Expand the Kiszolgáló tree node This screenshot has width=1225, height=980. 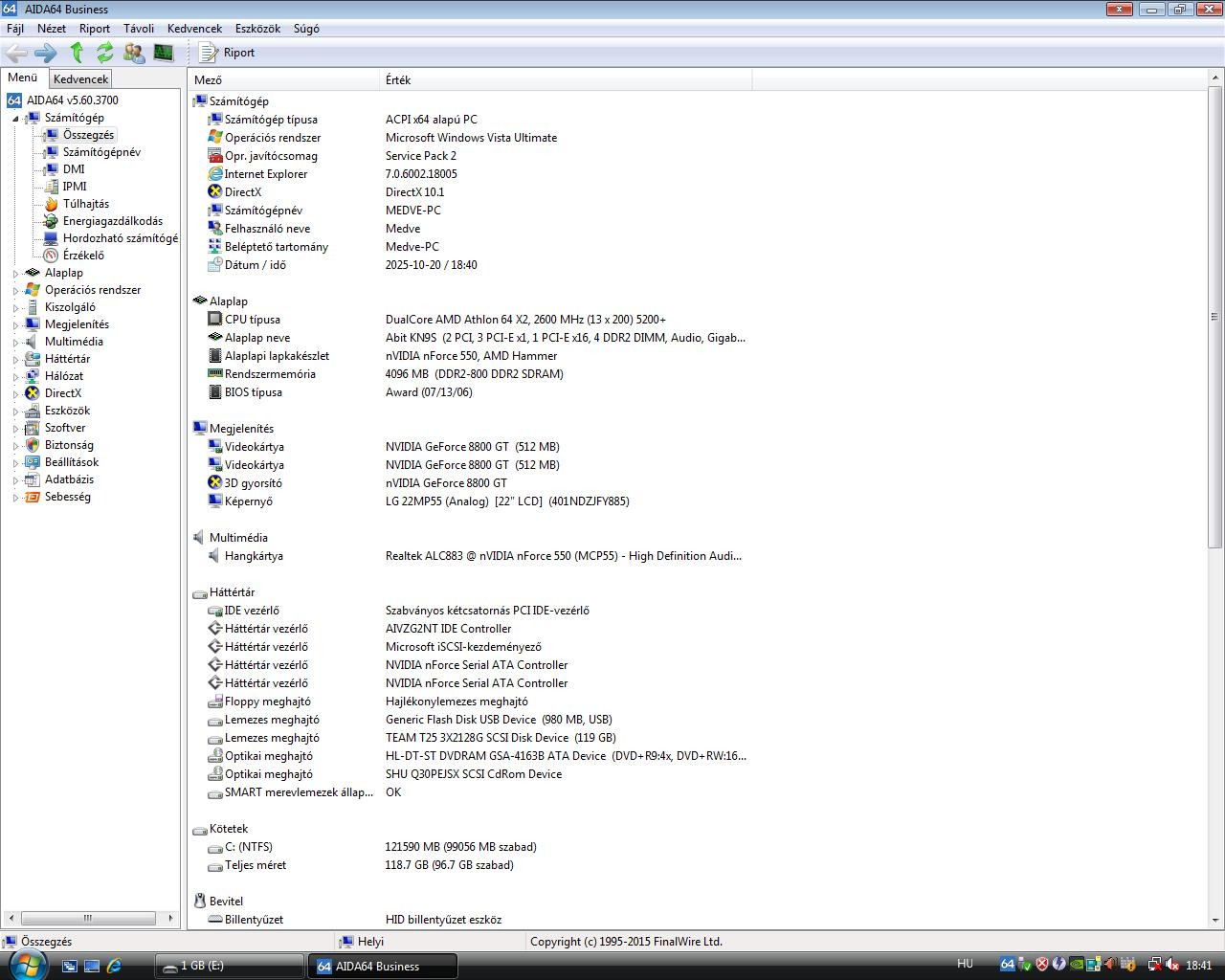pyautogui.click(x=15, y=307)
